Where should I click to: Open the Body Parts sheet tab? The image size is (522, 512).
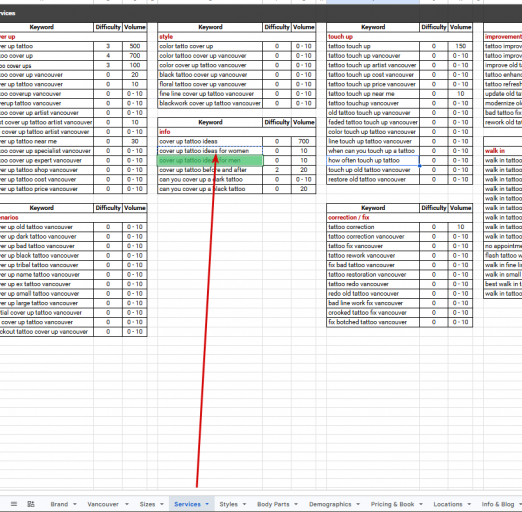(x=273, y=504)
